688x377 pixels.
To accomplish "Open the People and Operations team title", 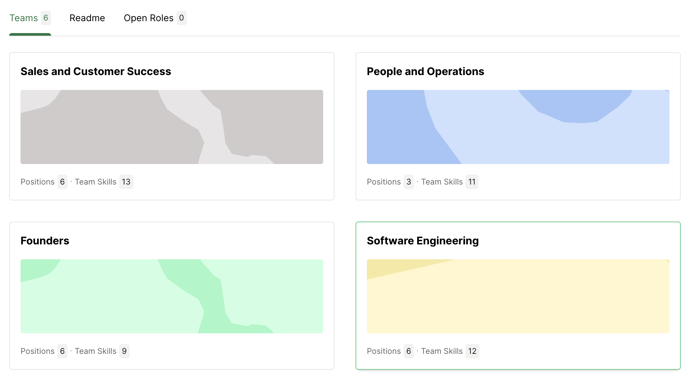I will pyautogui.click(x=425, y=72).
